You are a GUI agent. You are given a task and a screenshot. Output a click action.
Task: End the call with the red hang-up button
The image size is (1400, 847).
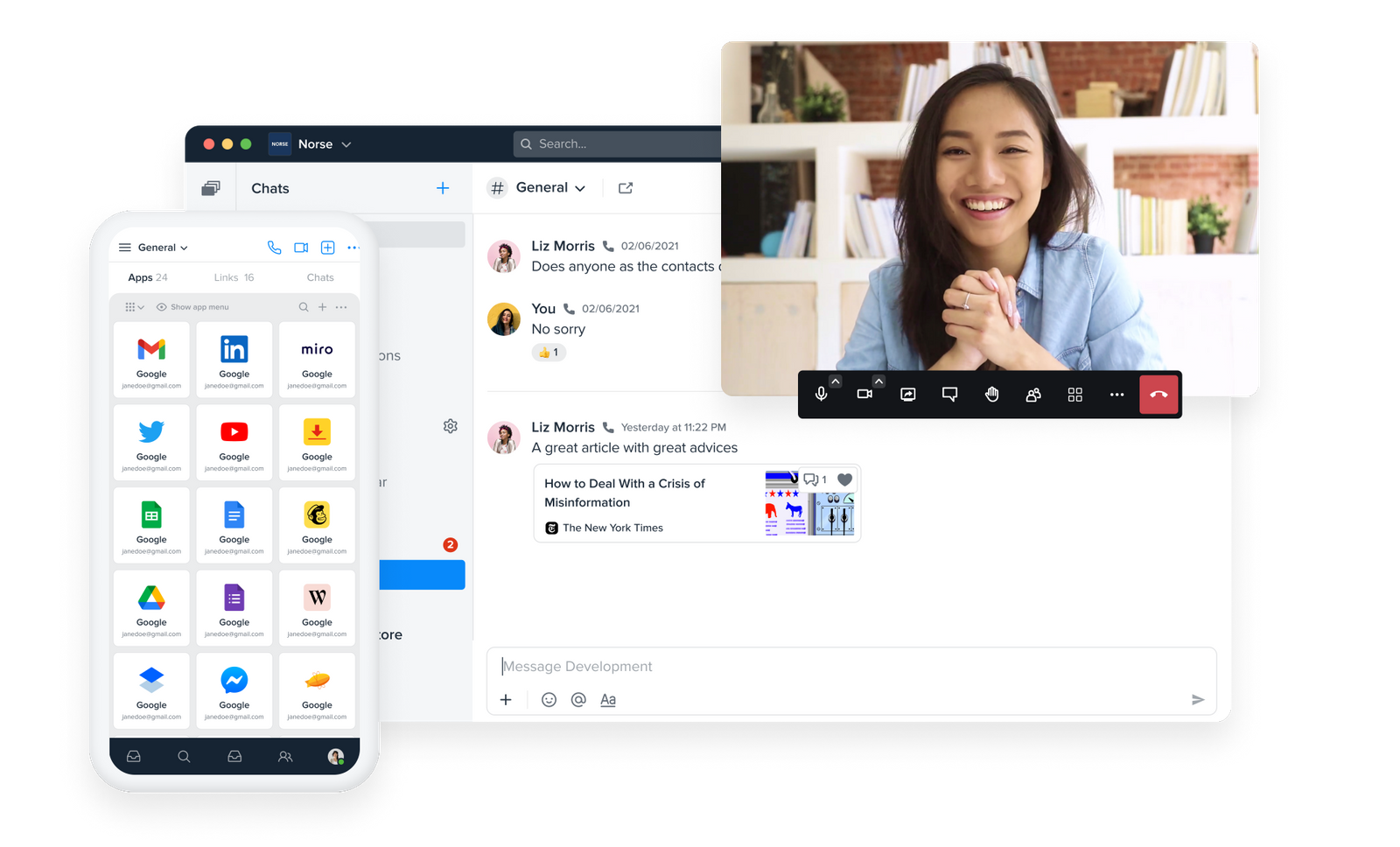point(1158,394)
